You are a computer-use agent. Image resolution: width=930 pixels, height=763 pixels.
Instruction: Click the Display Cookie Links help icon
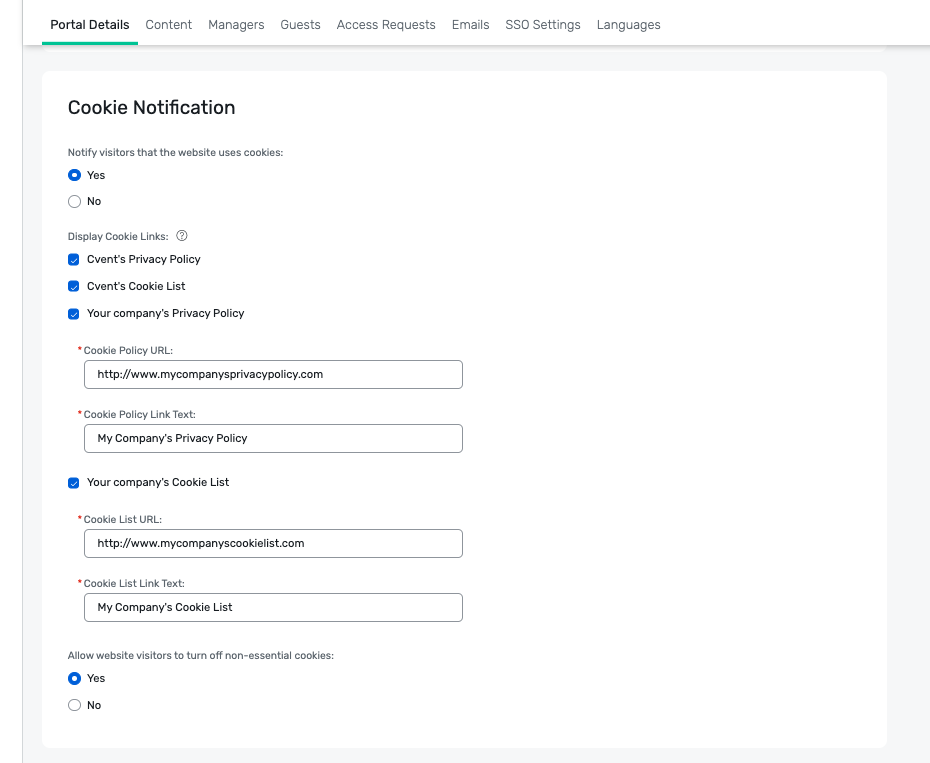click(x=182, y=236)
